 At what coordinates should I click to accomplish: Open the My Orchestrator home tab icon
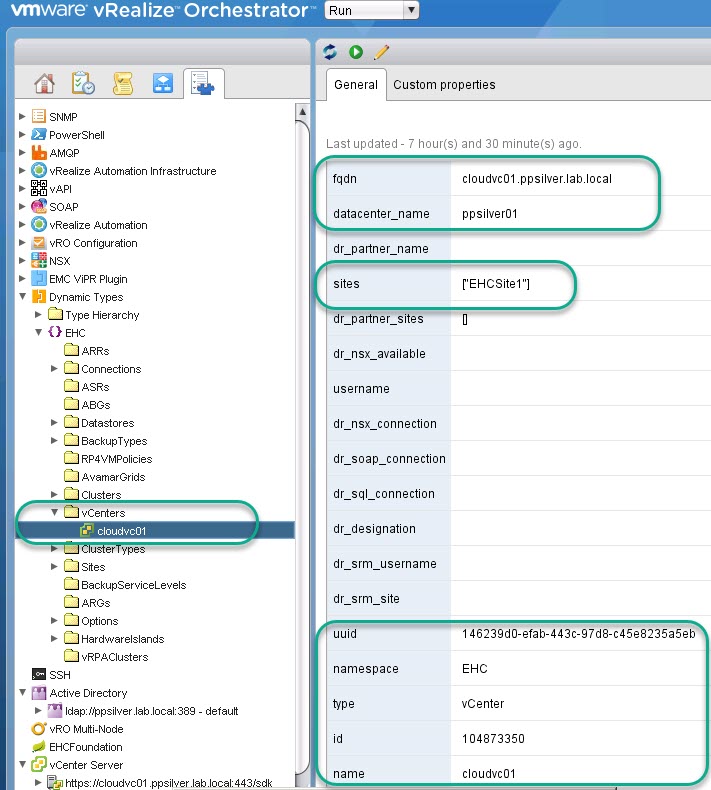43,84
